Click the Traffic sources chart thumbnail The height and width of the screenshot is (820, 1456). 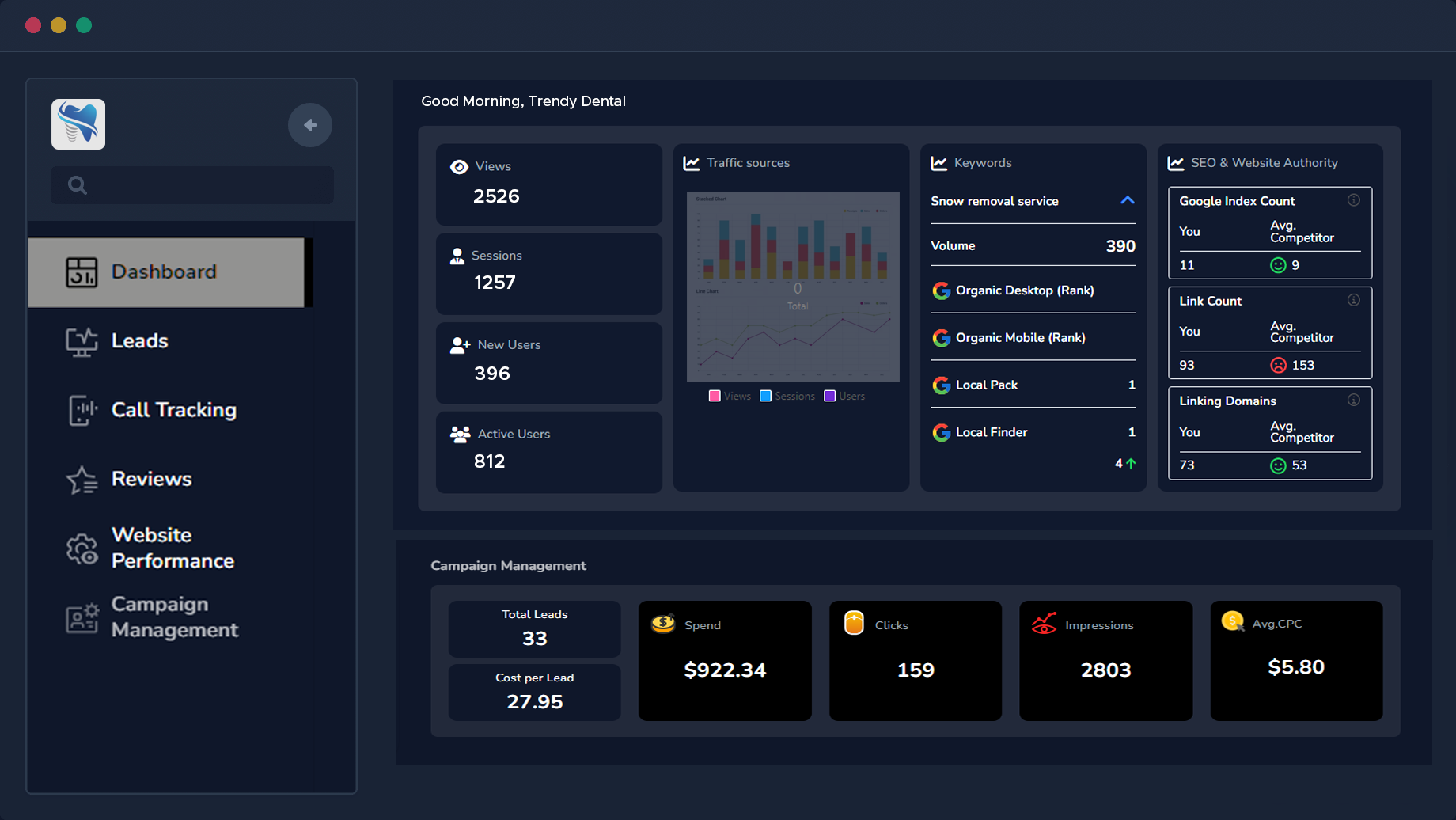click(x=793, y=287)
